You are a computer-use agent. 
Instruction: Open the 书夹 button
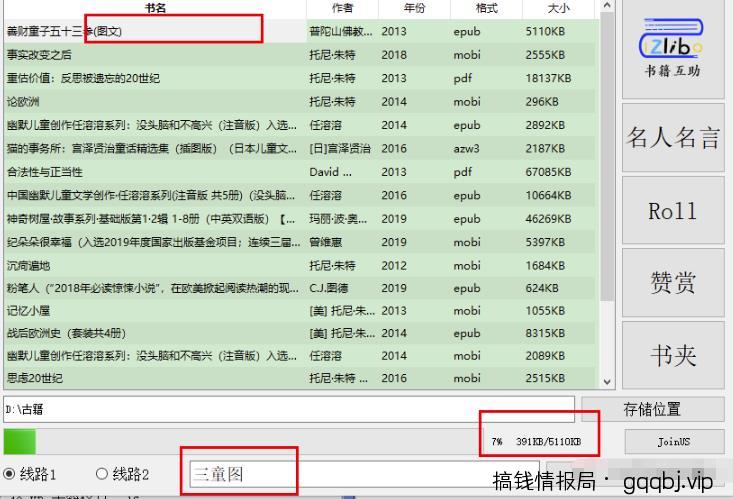(673, 355)
